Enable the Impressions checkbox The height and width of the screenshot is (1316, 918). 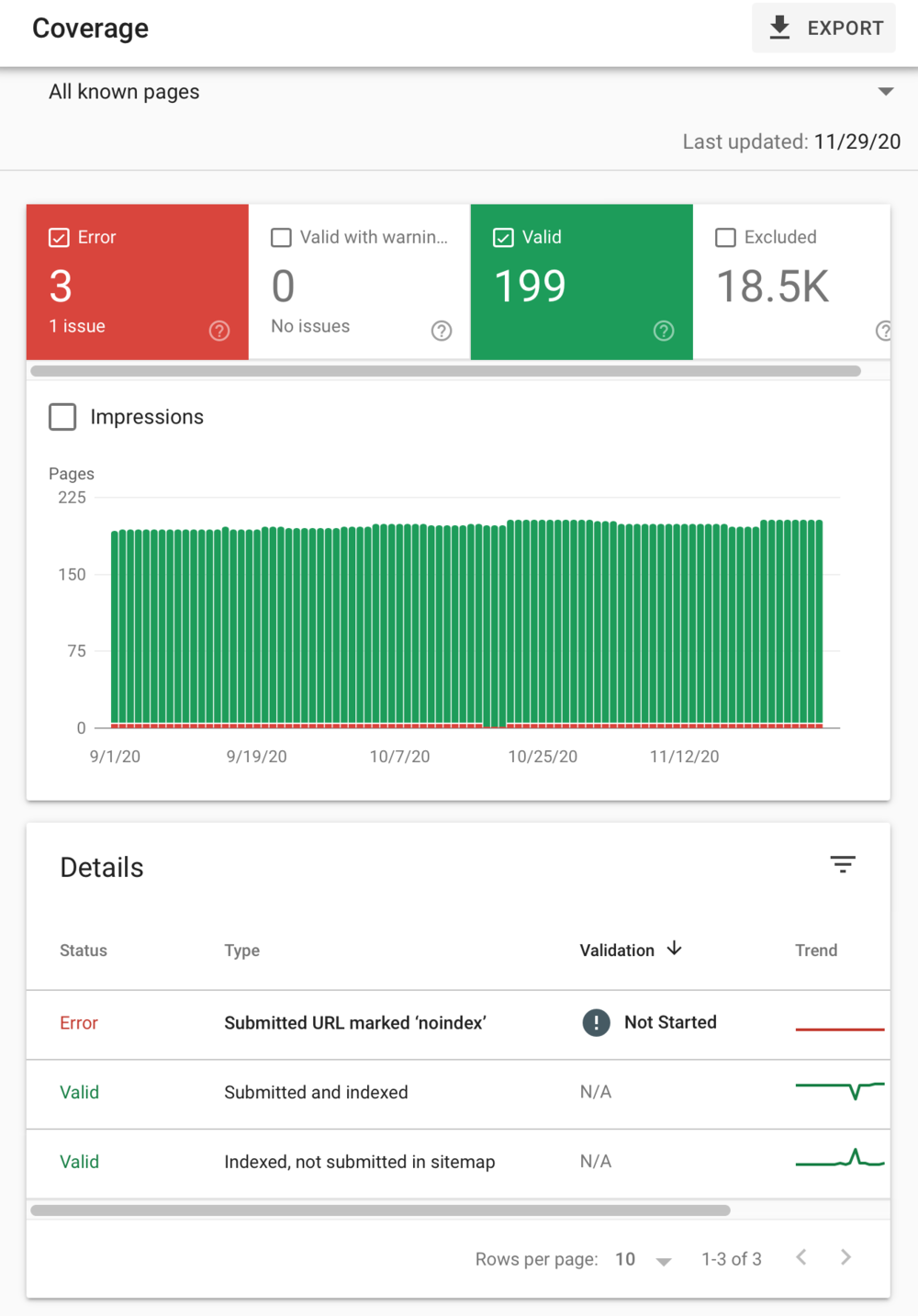tap(62, 417)
